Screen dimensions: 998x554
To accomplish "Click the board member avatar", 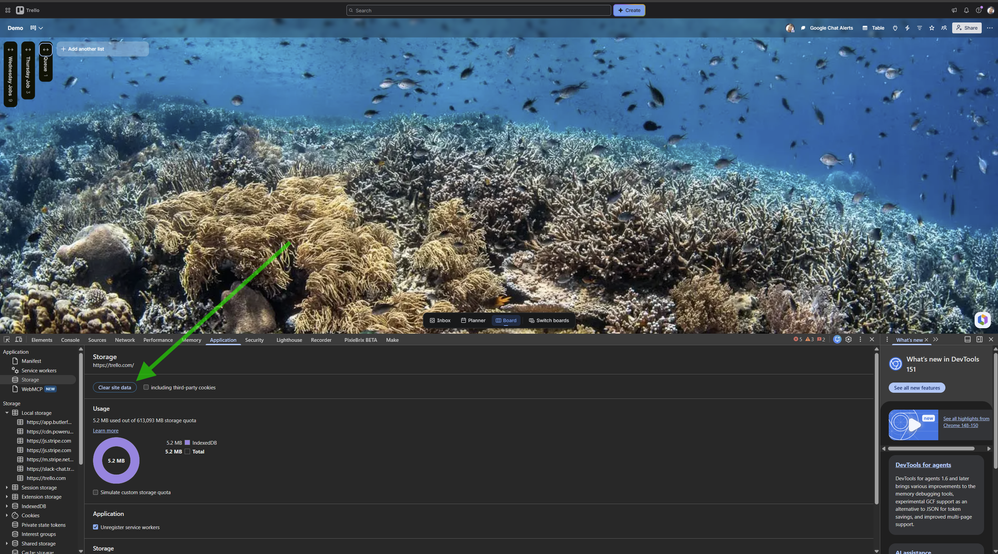I will (x=790, y=28).
